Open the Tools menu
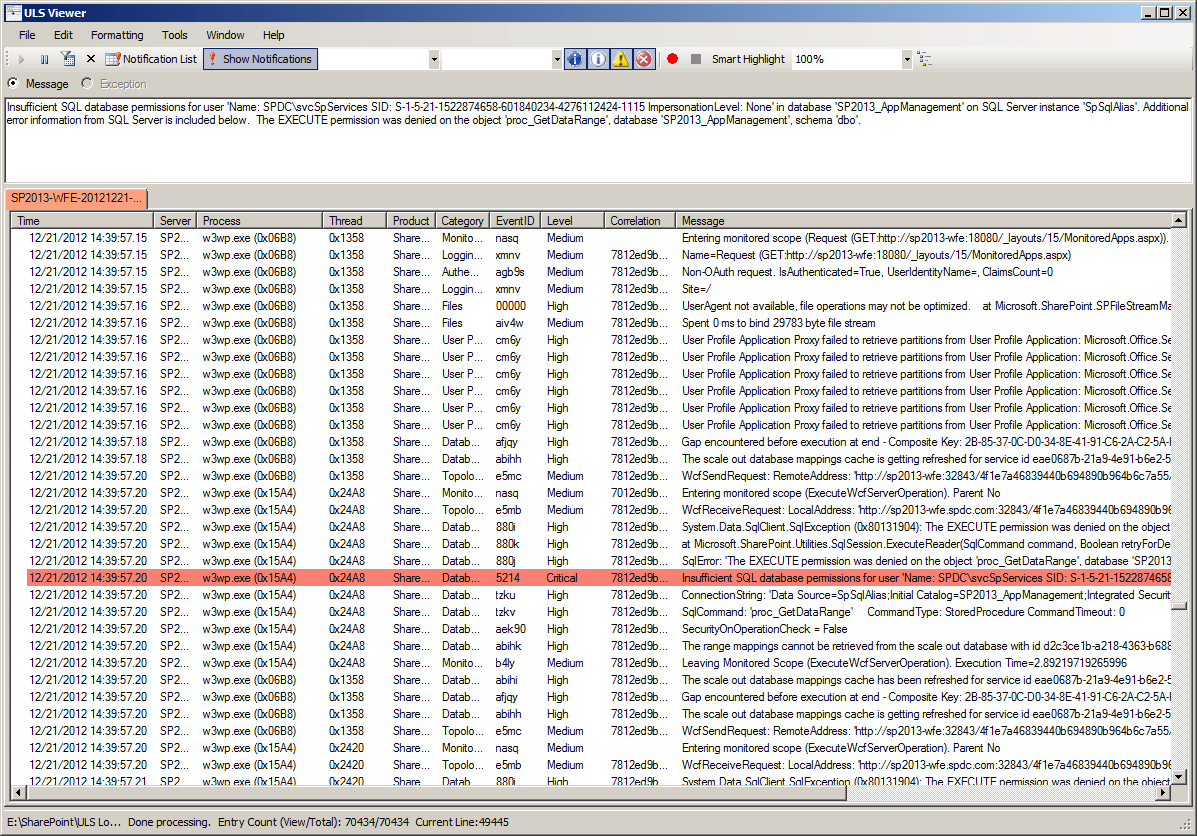The height and width of the screenshot is (836, 1197). coord(174,35)
